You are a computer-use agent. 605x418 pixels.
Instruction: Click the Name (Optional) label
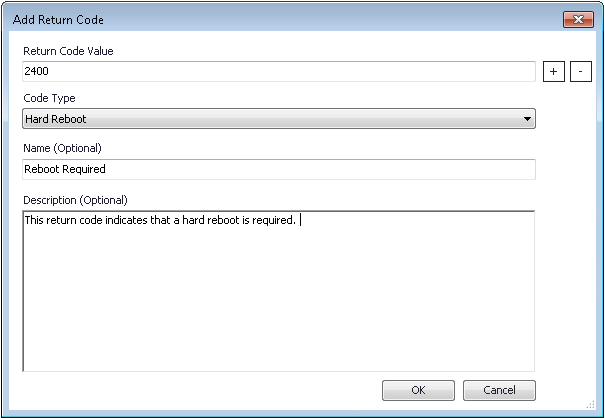62,148
